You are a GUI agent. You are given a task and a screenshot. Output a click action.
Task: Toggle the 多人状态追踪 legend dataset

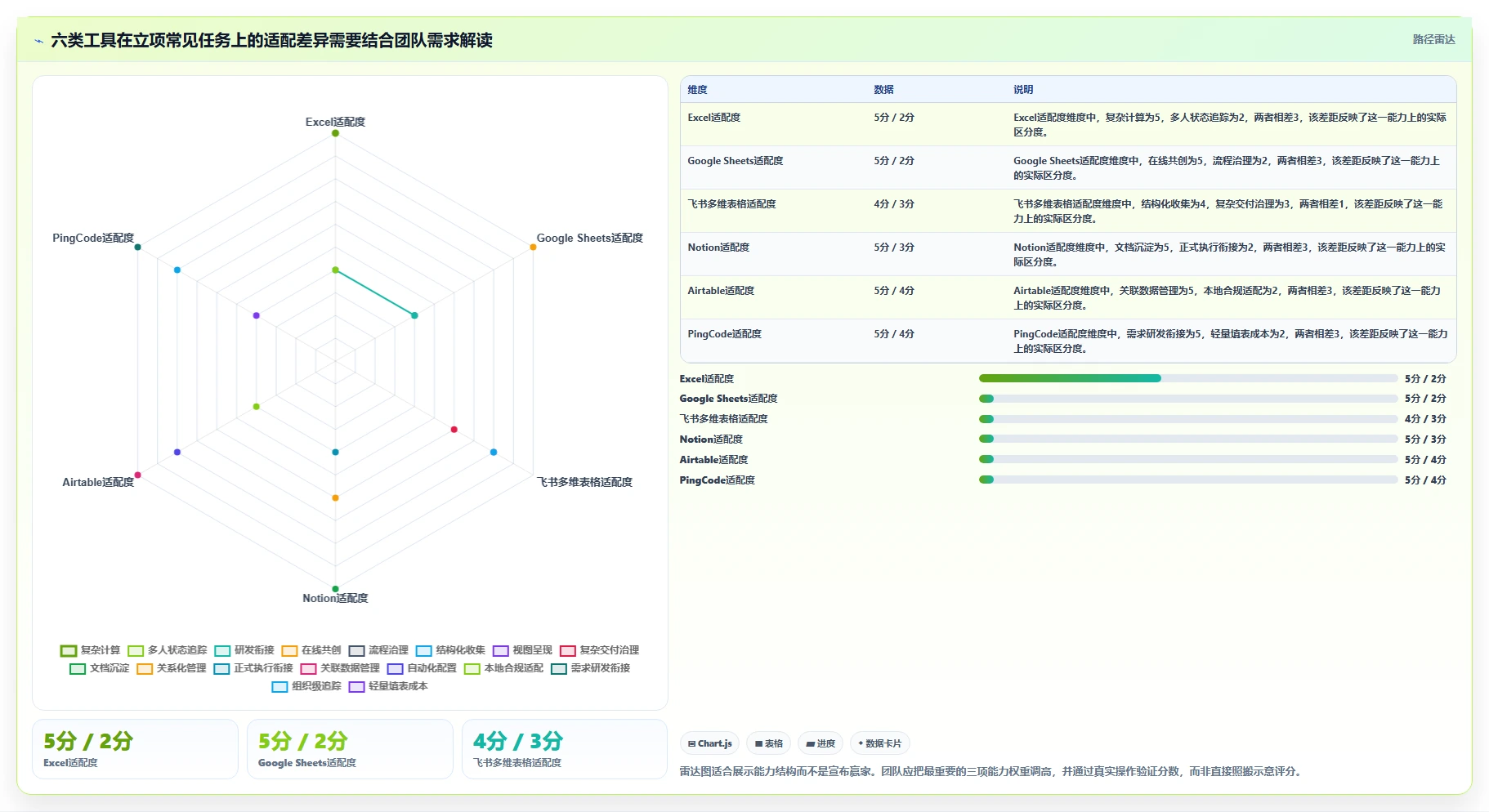pyautogui.click(x=168, y=650)
